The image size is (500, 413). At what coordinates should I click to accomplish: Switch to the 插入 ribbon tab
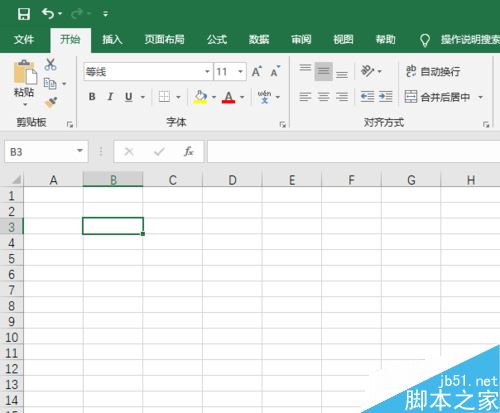(112, 40)
